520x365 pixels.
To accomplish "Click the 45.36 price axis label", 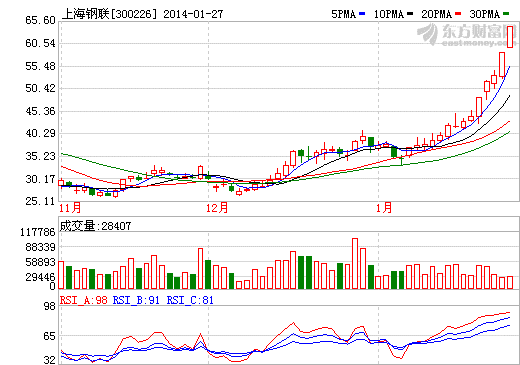I will (40, 111).
